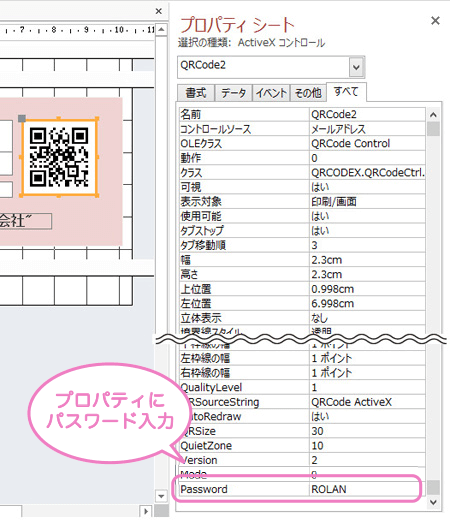Click the タブストップ property value はい
The width and height of the screenshot is (450, 526).
[x=367, y=231]
